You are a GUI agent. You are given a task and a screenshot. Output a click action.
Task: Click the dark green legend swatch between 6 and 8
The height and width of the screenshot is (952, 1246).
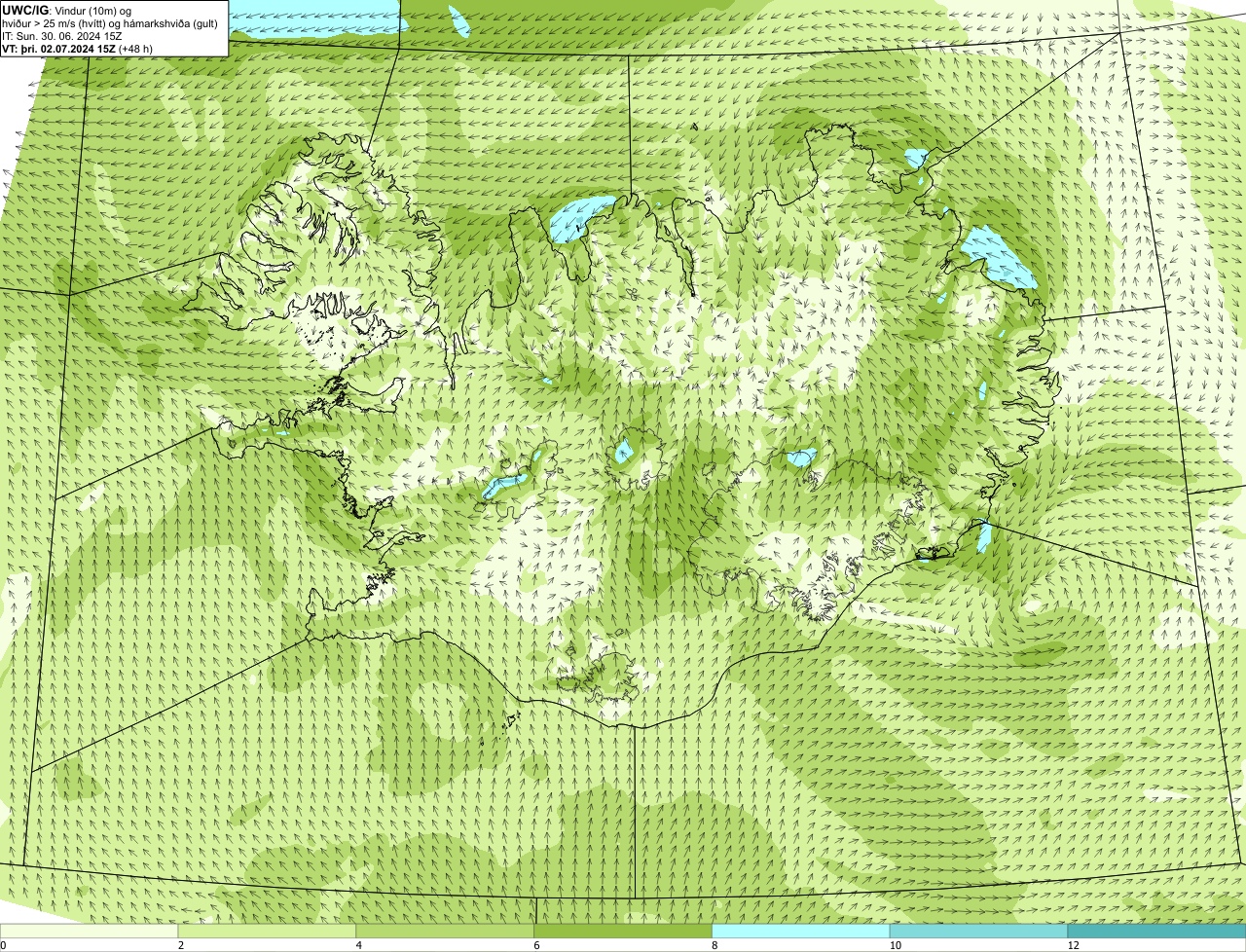[624, 931]
